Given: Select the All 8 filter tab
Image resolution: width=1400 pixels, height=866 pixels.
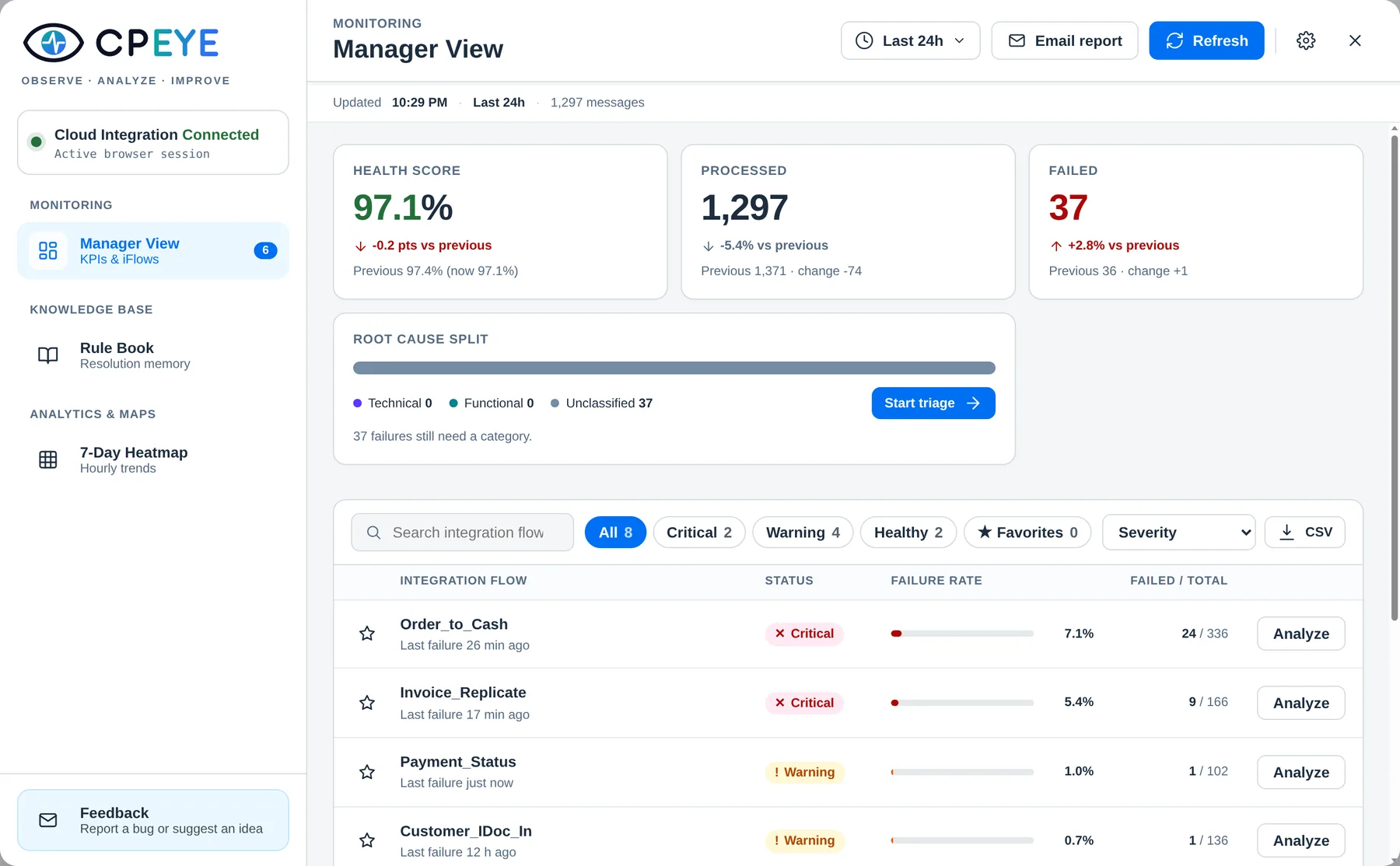Looking at the screenshot, I should tap(615, 533).
